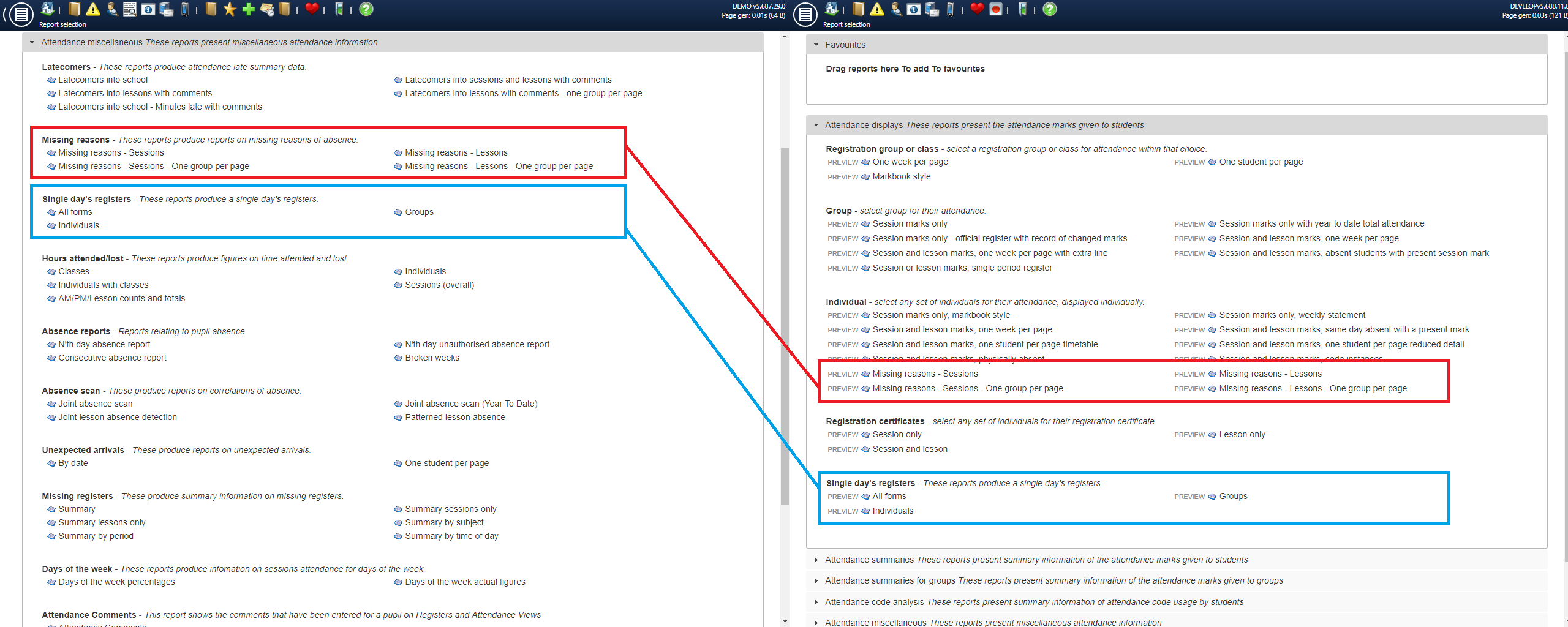Preview the Markbook style report
Screen dimensions: 1568x627
(x=843, y=177)
